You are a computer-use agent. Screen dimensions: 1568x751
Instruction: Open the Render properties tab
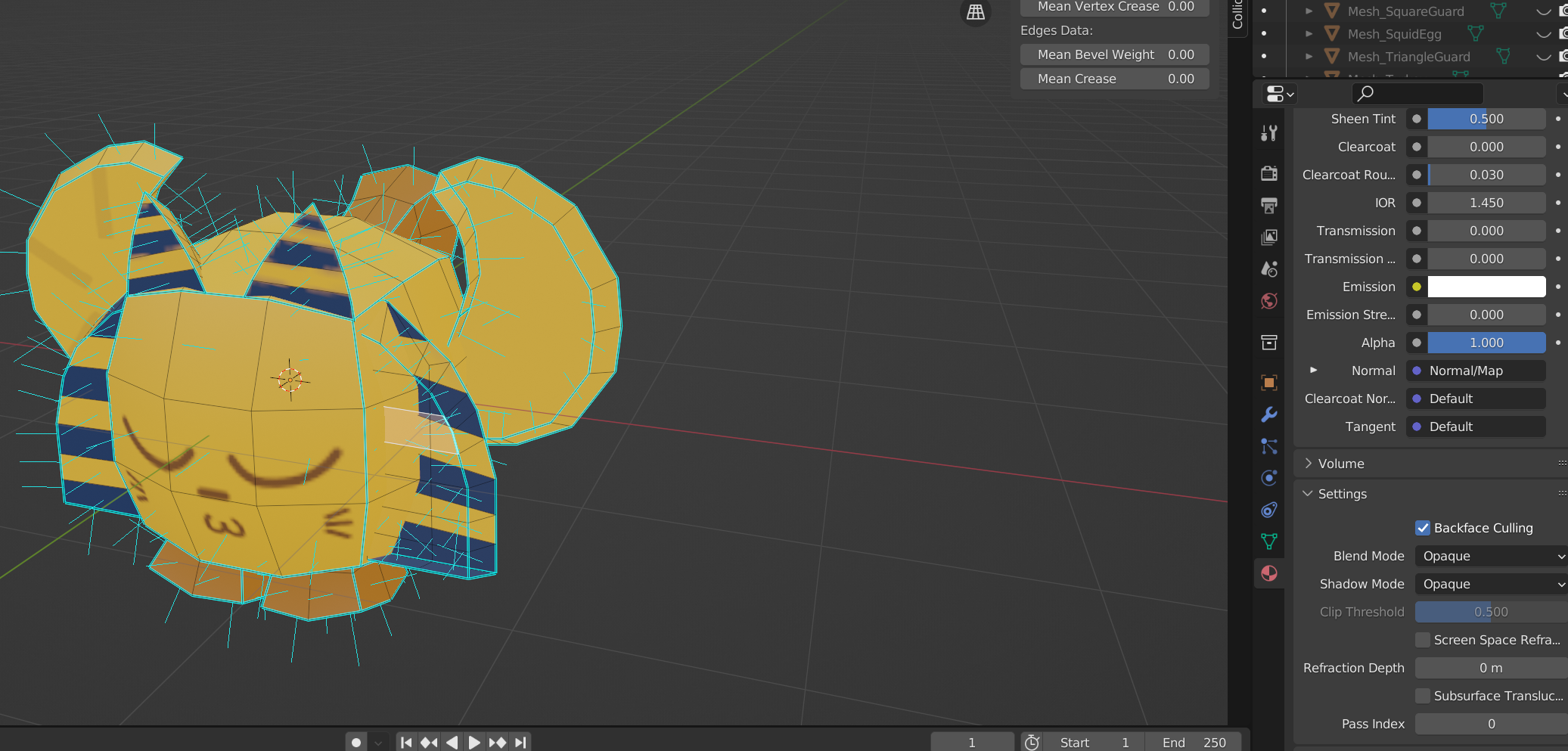pos(1269,173)
